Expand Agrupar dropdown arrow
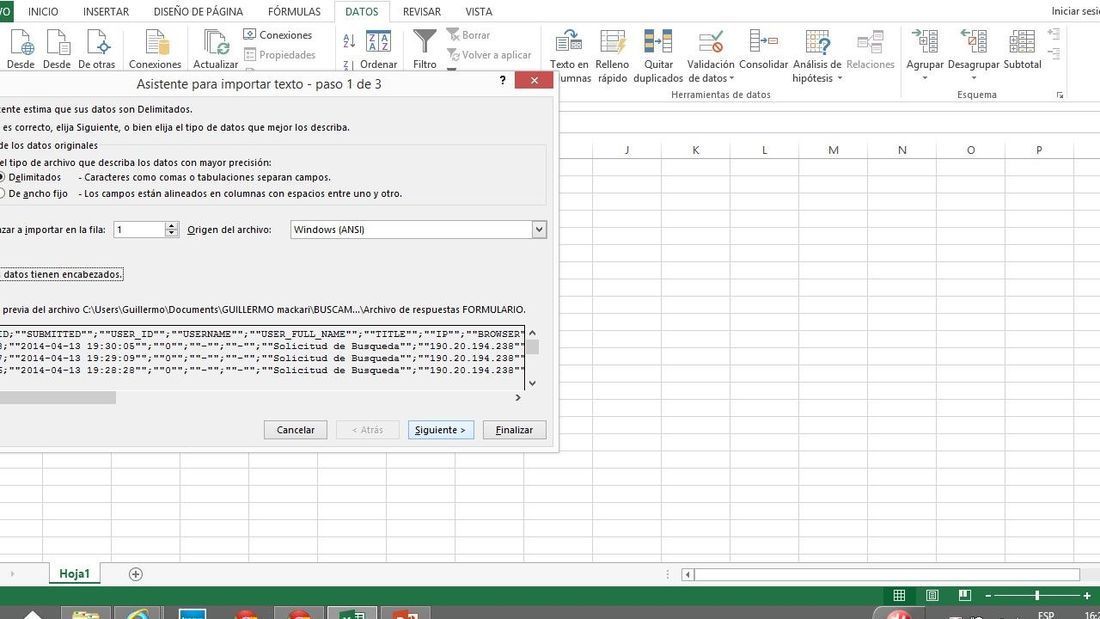This screenshot has height=619, width=1100. click(x=925, y=77)
